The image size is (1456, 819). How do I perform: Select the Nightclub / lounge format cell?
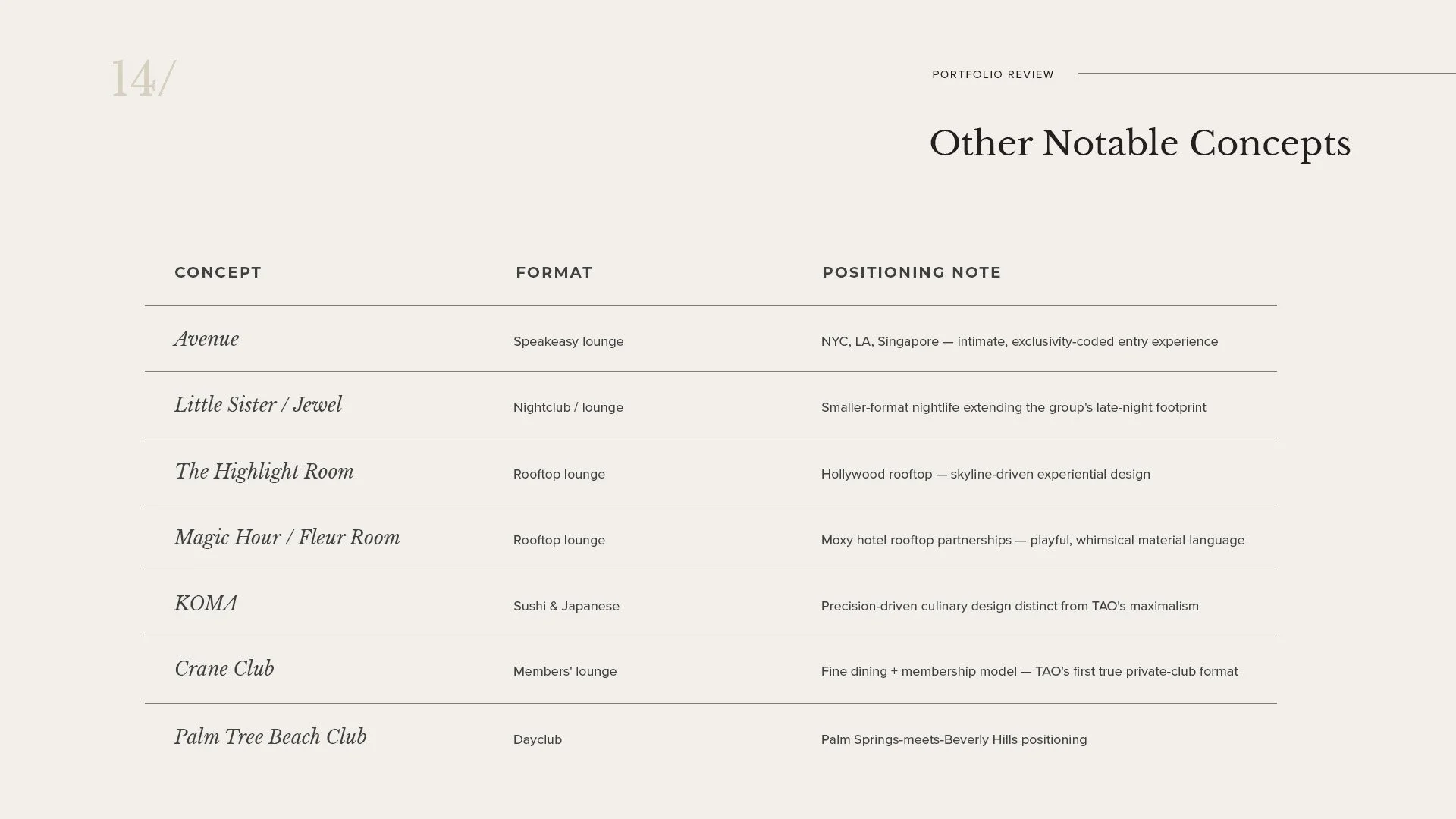click(568, 408)
